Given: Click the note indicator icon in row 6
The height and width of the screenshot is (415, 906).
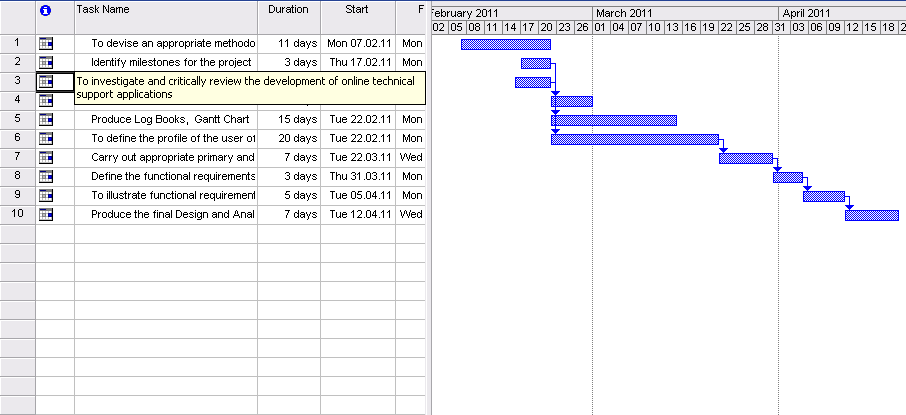Looking at the screenshot, I should [x=46, y=139].
